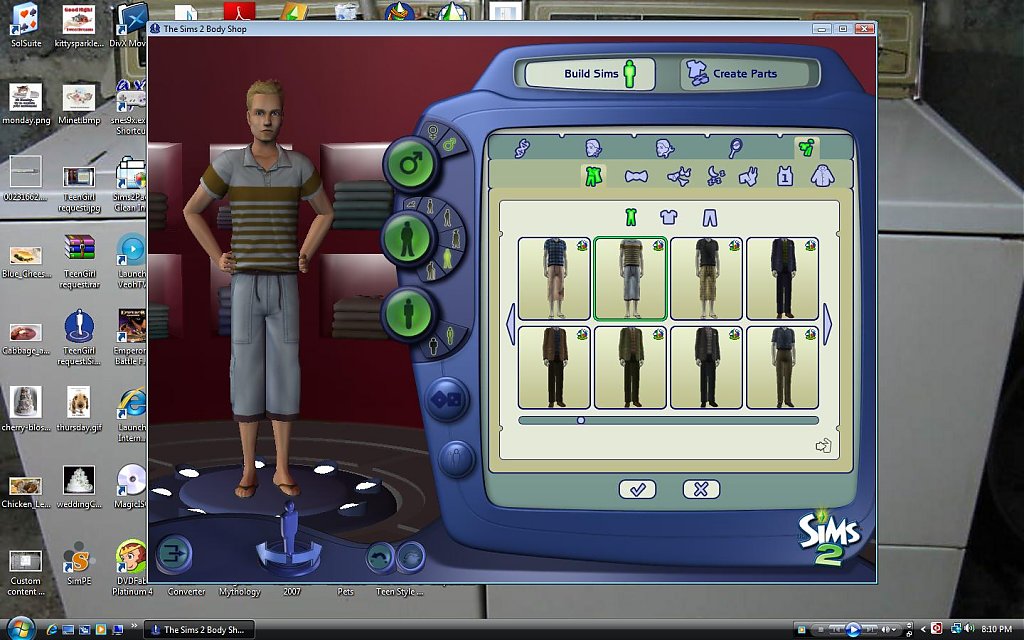1024x640 pixels.
Task: Select the Formal wear bow tie category
Action: (x=635, y=177)
